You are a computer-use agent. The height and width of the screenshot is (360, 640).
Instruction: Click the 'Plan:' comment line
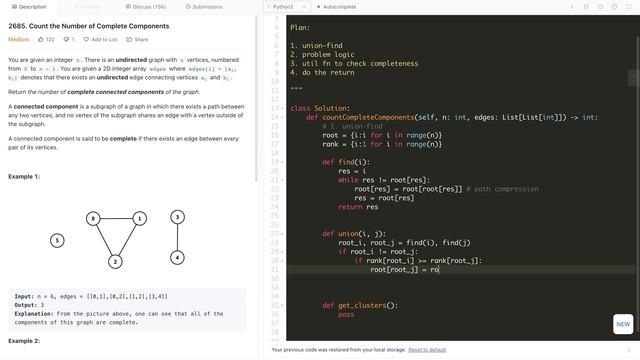(x=300, y=28)
